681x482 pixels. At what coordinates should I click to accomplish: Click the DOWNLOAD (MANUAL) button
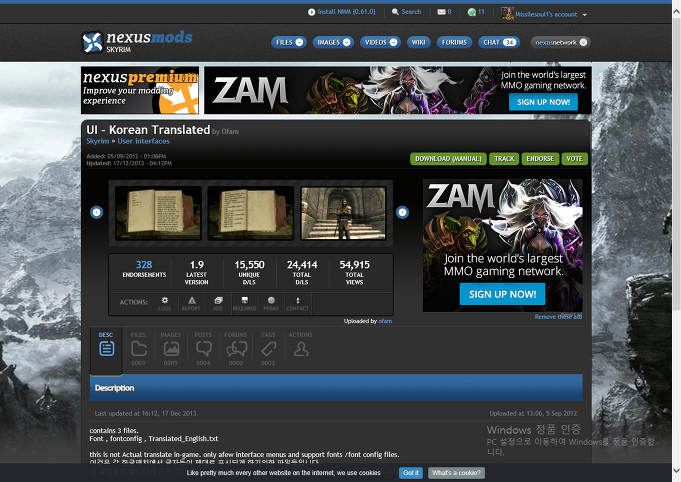pyautogui.click(x=448, y=159)
